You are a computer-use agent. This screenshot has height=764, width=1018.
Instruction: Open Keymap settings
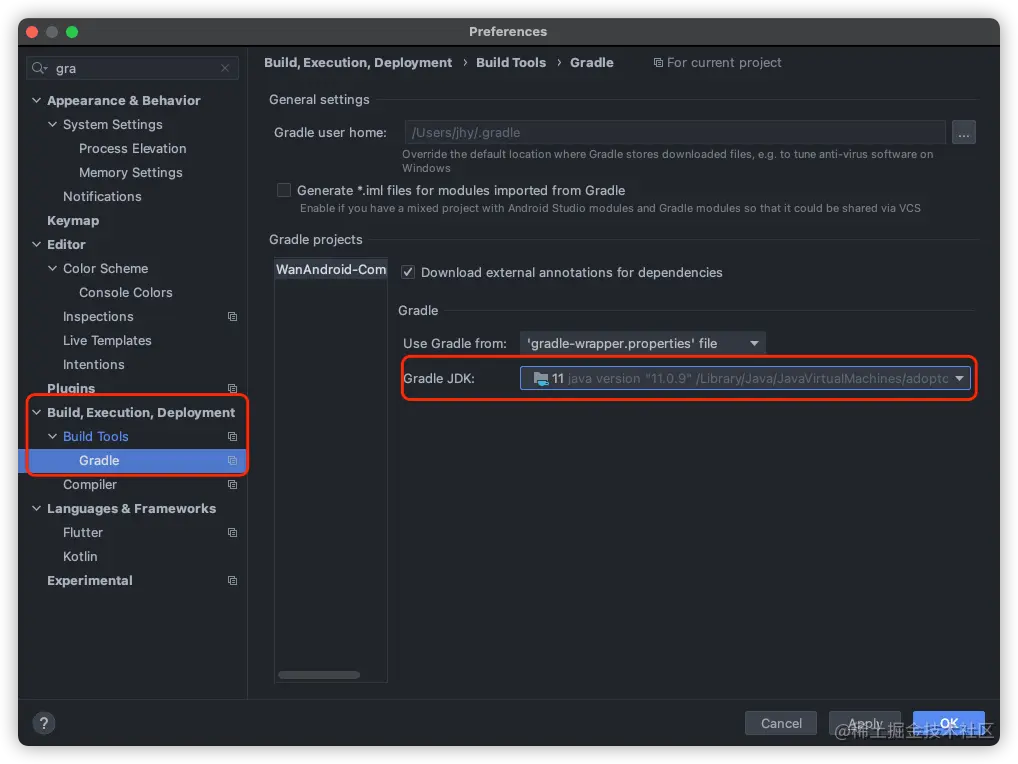tap(73, 220)
